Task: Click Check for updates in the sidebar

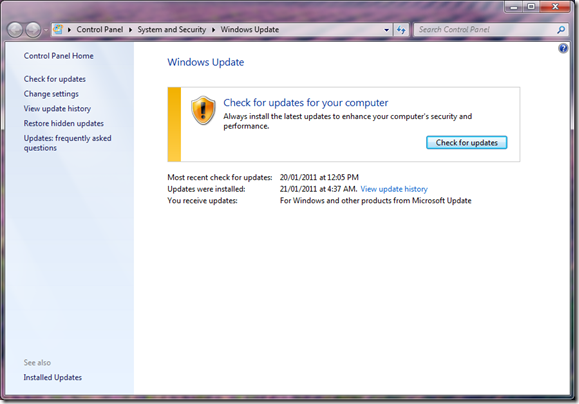Action: pyautogui.click(x=55, y=79)
